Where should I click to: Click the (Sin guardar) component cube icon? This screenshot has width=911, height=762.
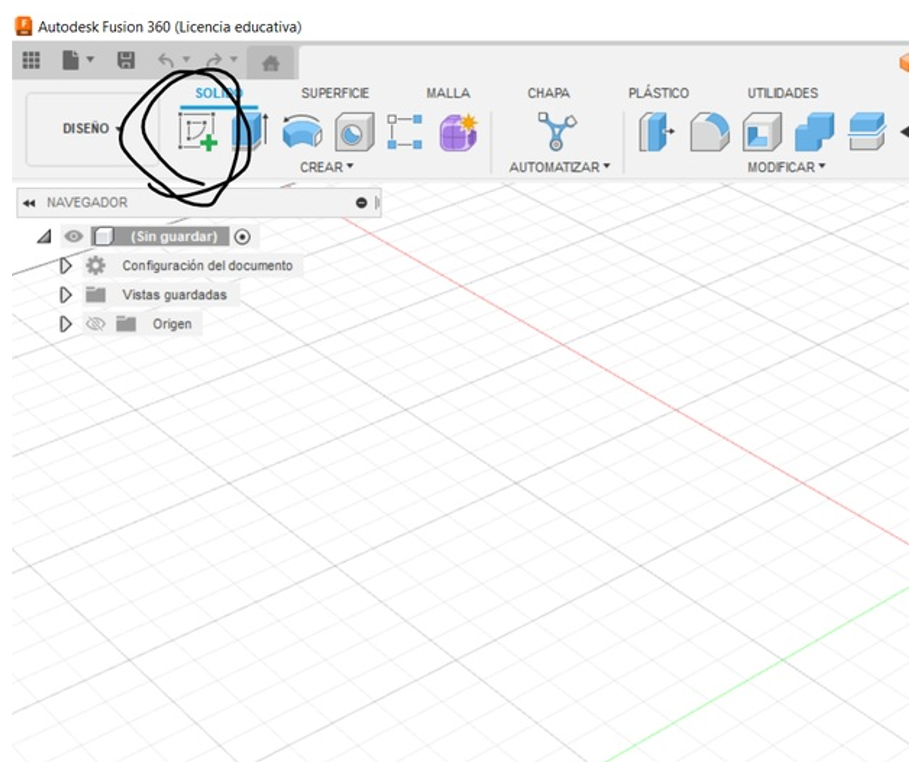(x=104, y=236)
